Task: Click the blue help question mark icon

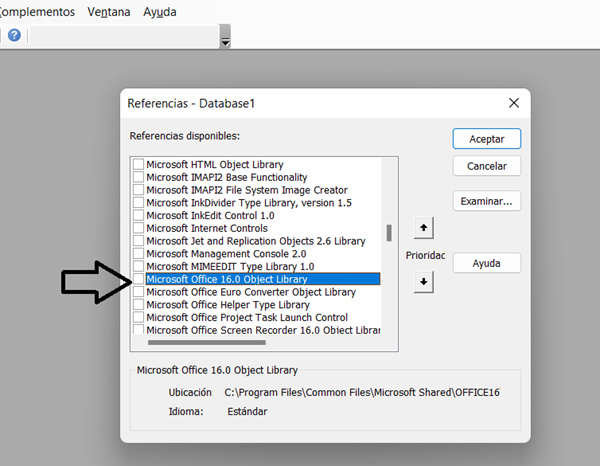Action: point(14,35)
